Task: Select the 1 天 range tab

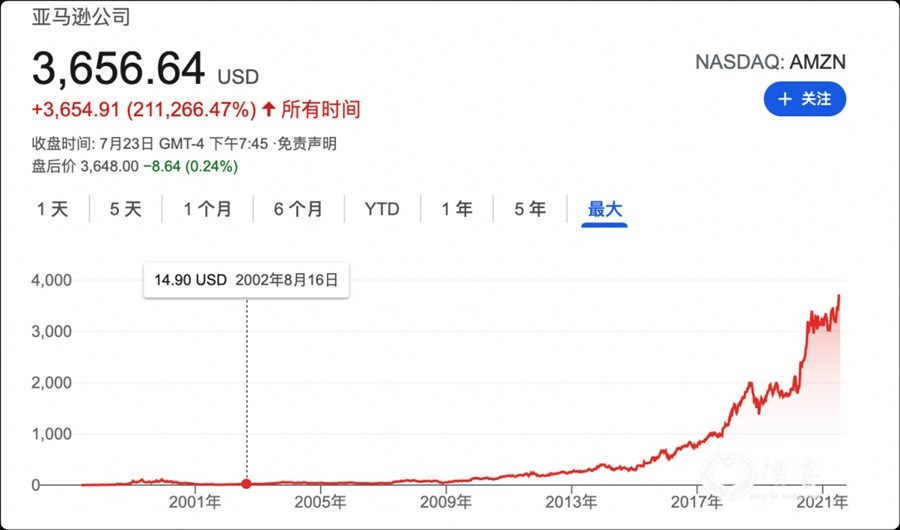Action: point(52,209)
